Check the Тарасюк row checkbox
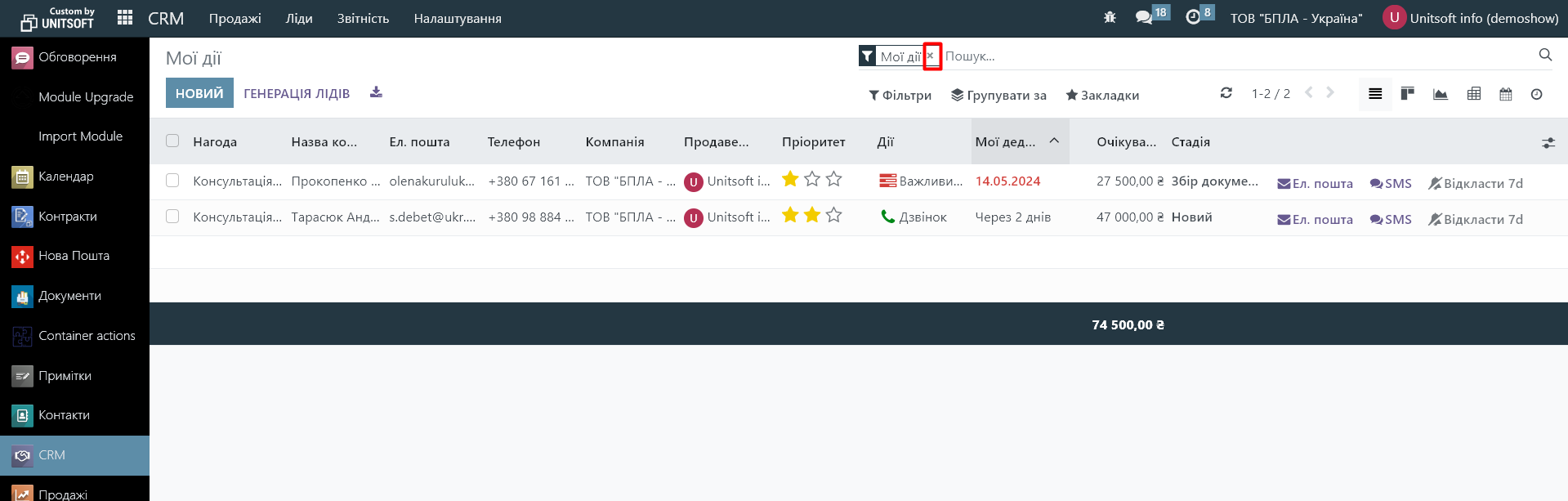Image resolution: width=1568 pixels, height=501 pixels. pyautogui.click(x=172, y=217)
